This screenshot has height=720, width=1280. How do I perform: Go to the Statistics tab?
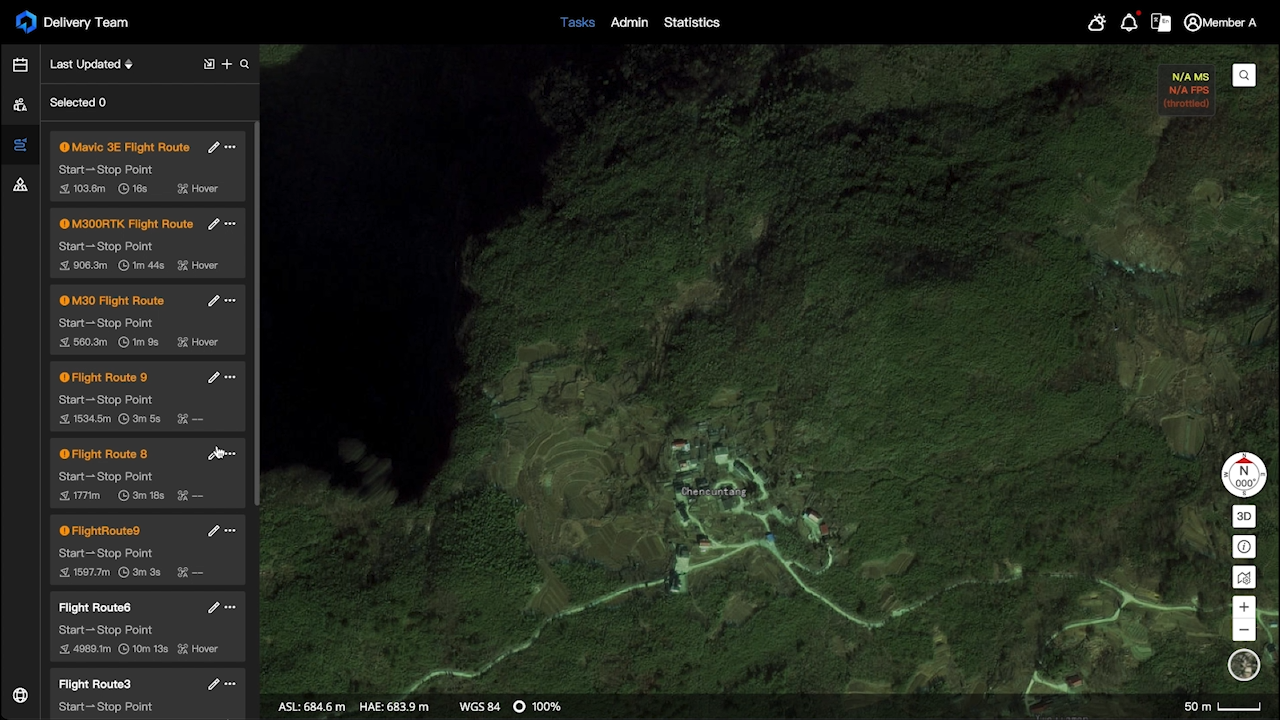click(x=691, y=22)
